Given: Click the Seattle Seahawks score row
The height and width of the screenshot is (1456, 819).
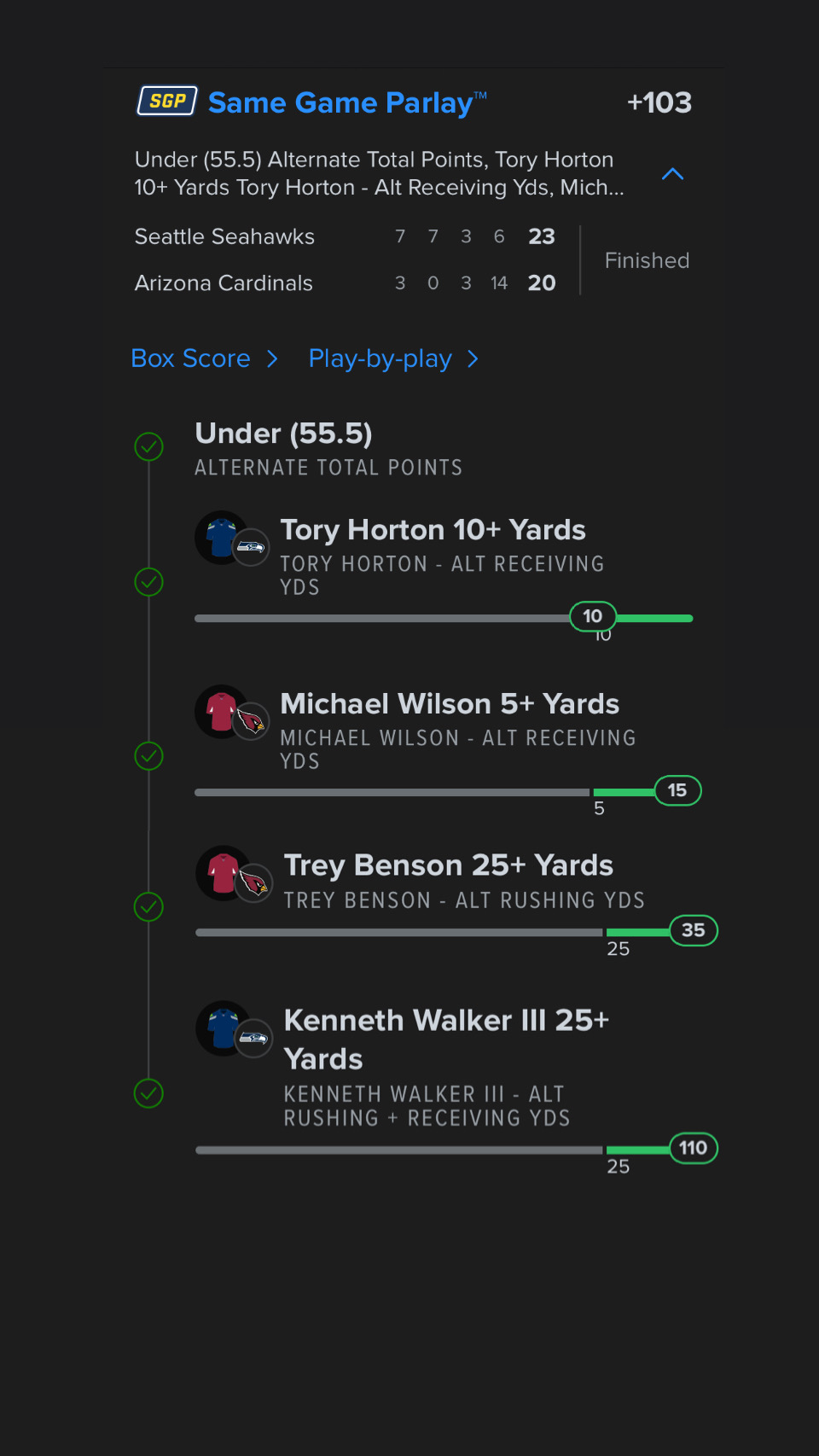Looking at the screenshot, I should [345, 236].
